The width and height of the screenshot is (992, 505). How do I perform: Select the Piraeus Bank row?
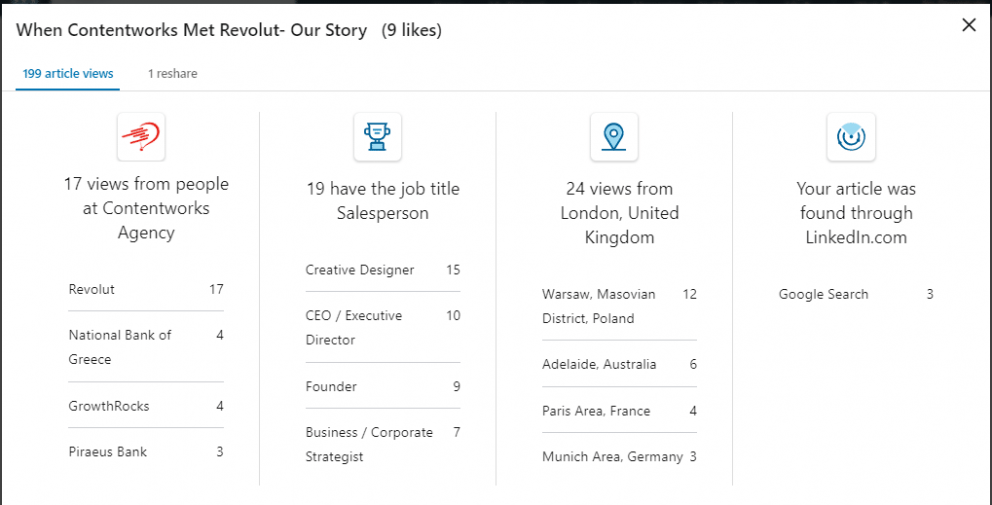pyautogui.click(x=146, y=452)
